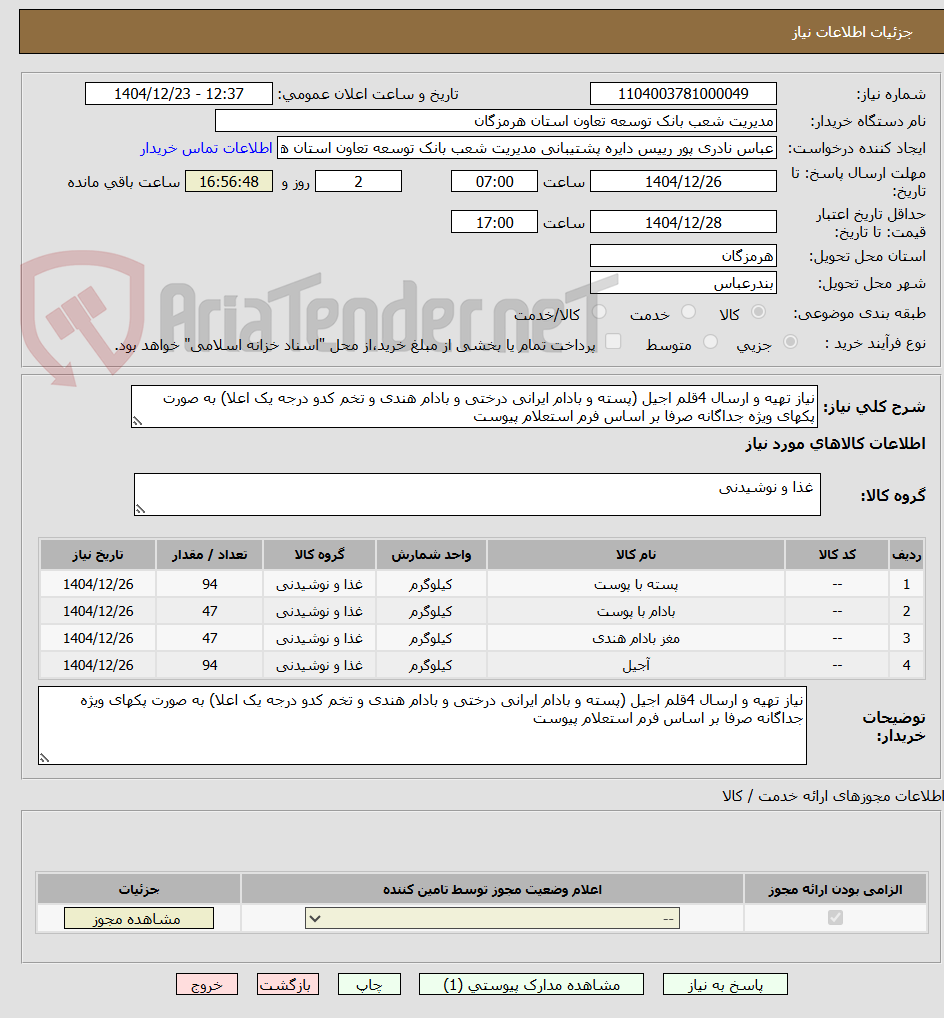Image resolution: width=944 pixels, height=1018 pixels.
Task: Click the ایجاد کننده درخواست field
Action: click(x=527, y=148)
